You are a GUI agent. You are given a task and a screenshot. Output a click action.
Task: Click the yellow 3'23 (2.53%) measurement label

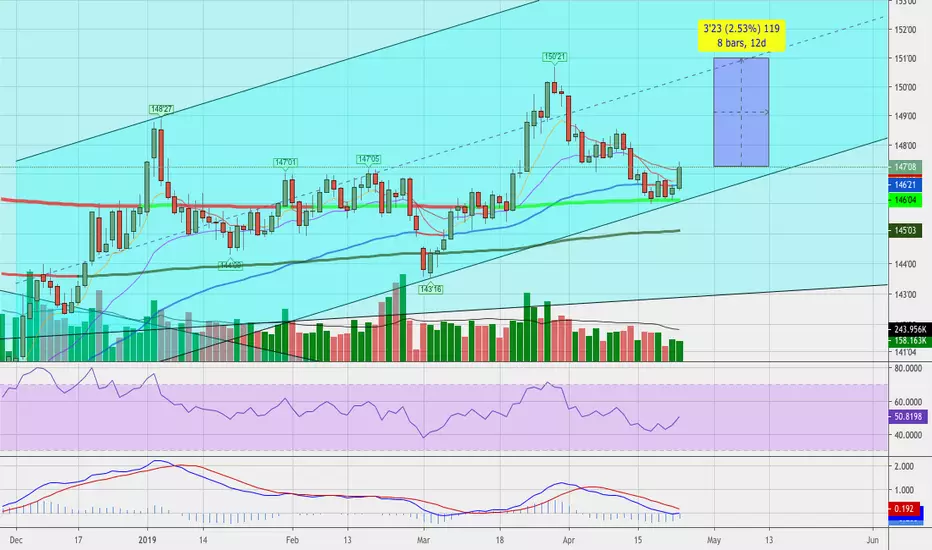point(741,36)
